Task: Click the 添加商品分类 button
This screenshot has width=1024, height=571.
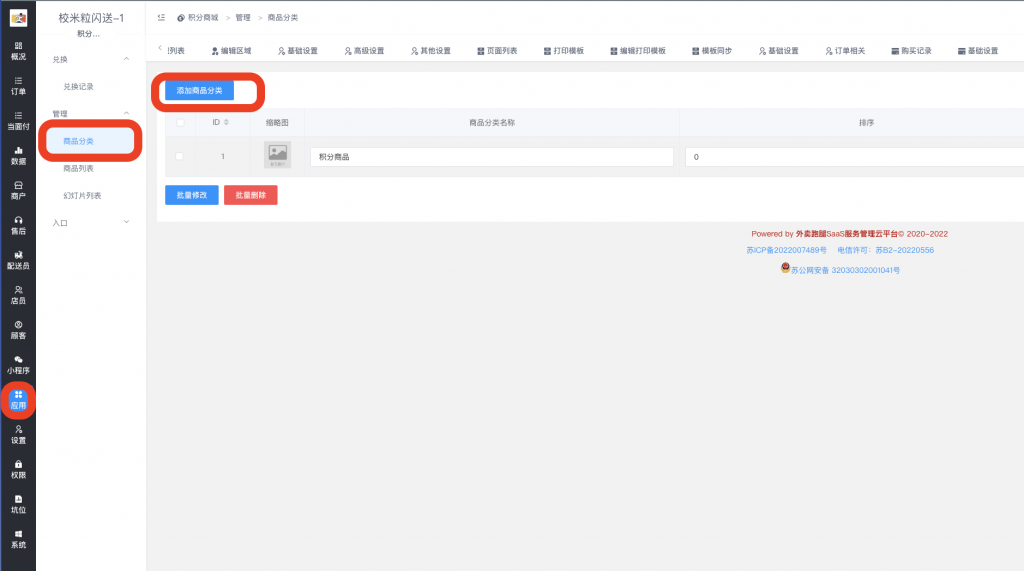Action: pyautogui.click(x=199, y=91)
